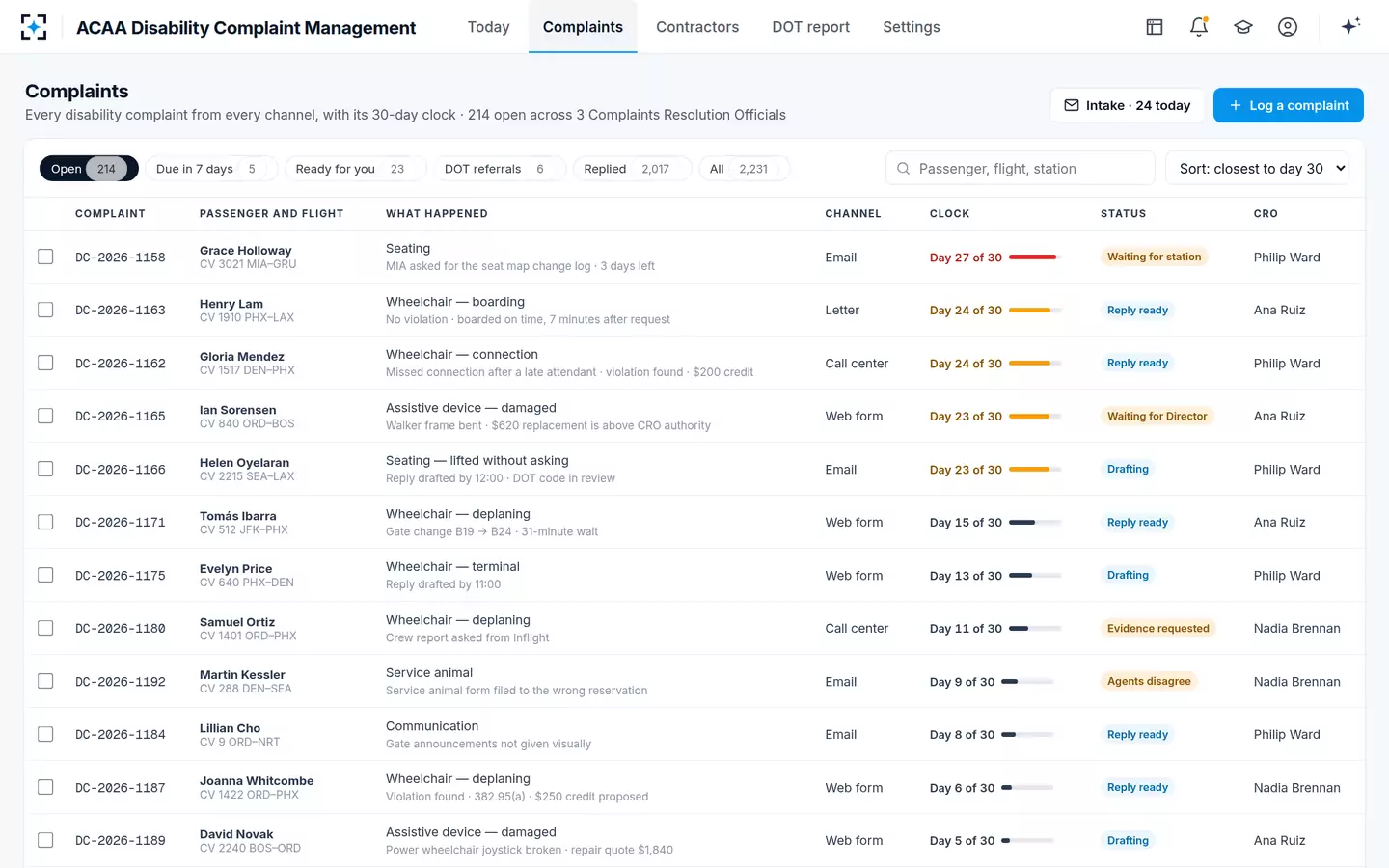Click Lillian Cho's Reply ready badge
Screen dimensions: 1389x868
click(x=1137, y=734)
